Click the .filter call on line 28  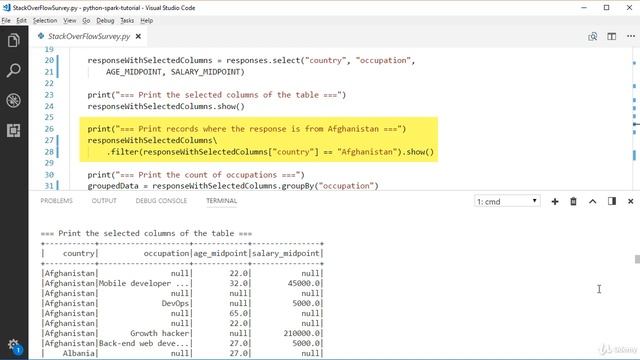[x=270, y=152]
